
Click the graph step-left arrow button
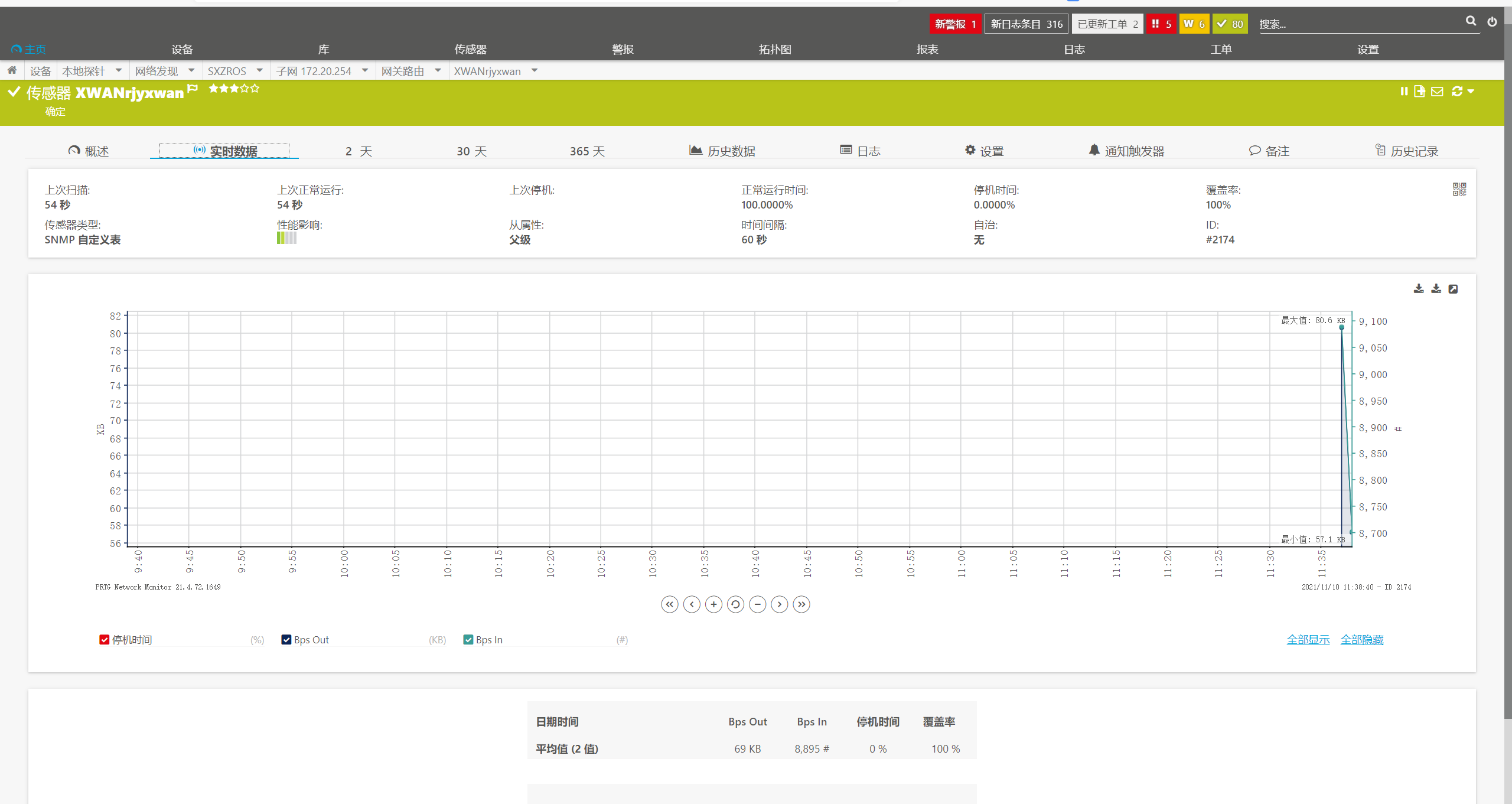(x=692, y=604)
